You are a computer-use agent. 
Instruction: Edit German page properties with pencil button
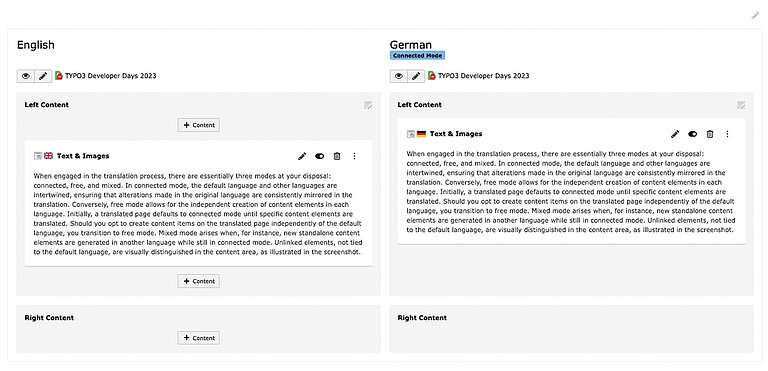(416, 76)
